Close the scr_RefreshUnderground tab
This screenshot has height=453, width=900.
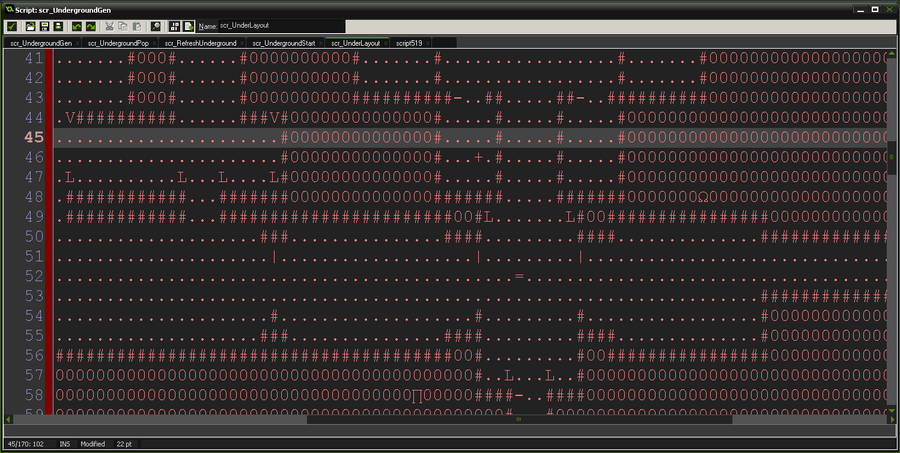(242, 44)
